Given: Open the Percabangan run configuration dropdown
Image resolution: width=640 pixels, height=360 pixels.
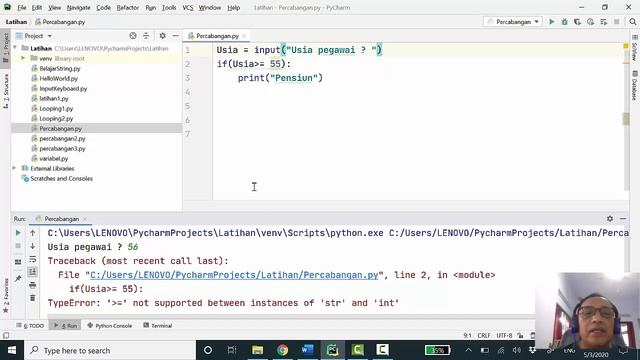Looking at the screenshot, I should point(513,22).
